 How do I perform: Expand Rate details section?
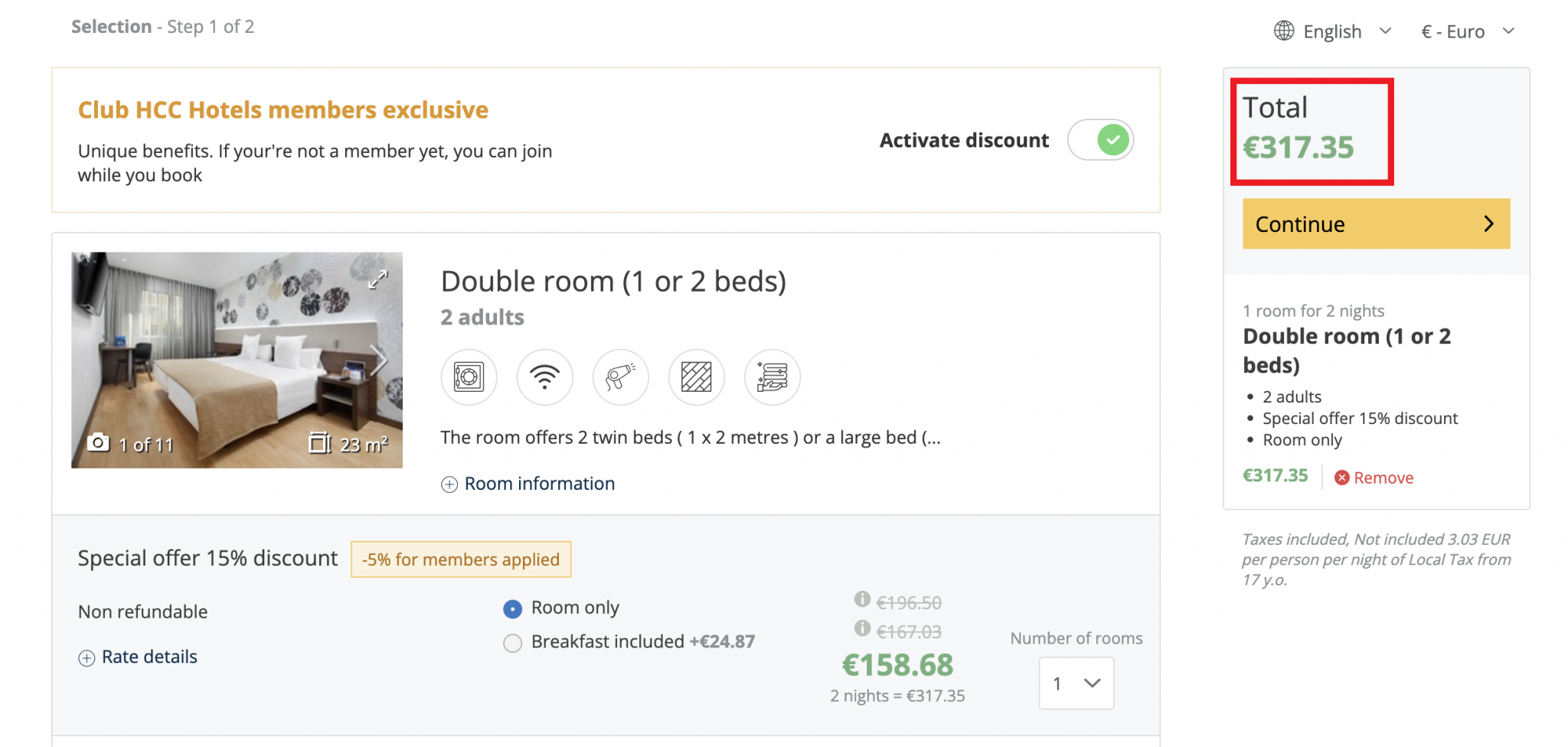click(139, 657)
